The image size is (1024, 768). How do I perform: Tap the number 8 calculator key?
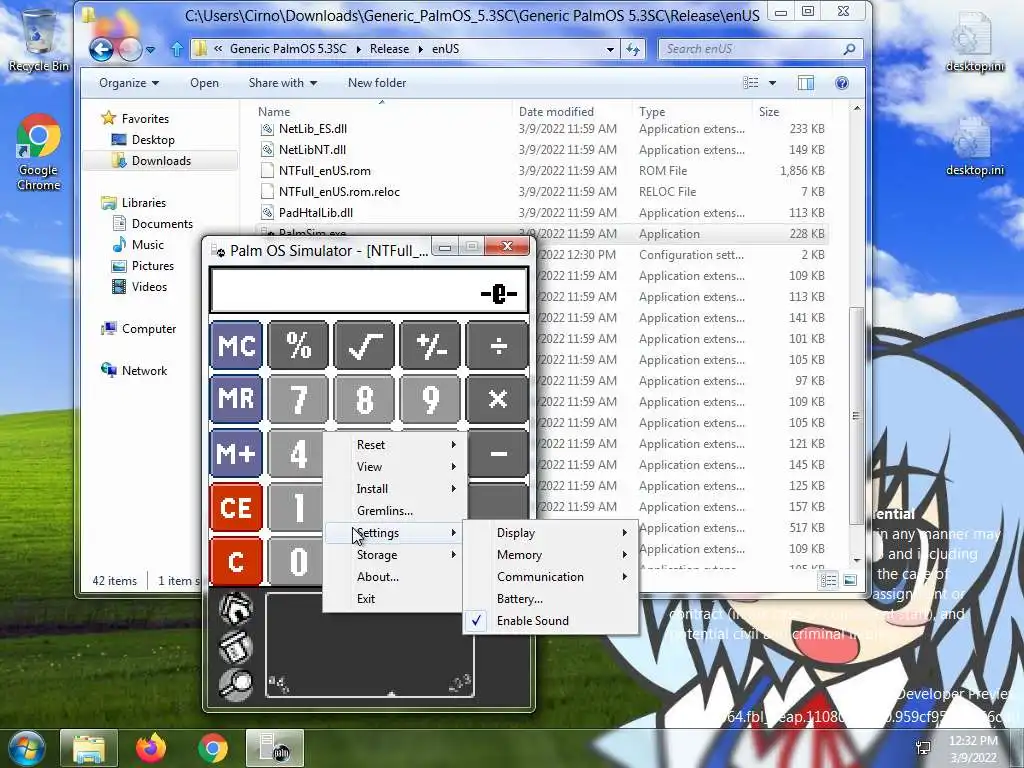(x=364, y=399)
